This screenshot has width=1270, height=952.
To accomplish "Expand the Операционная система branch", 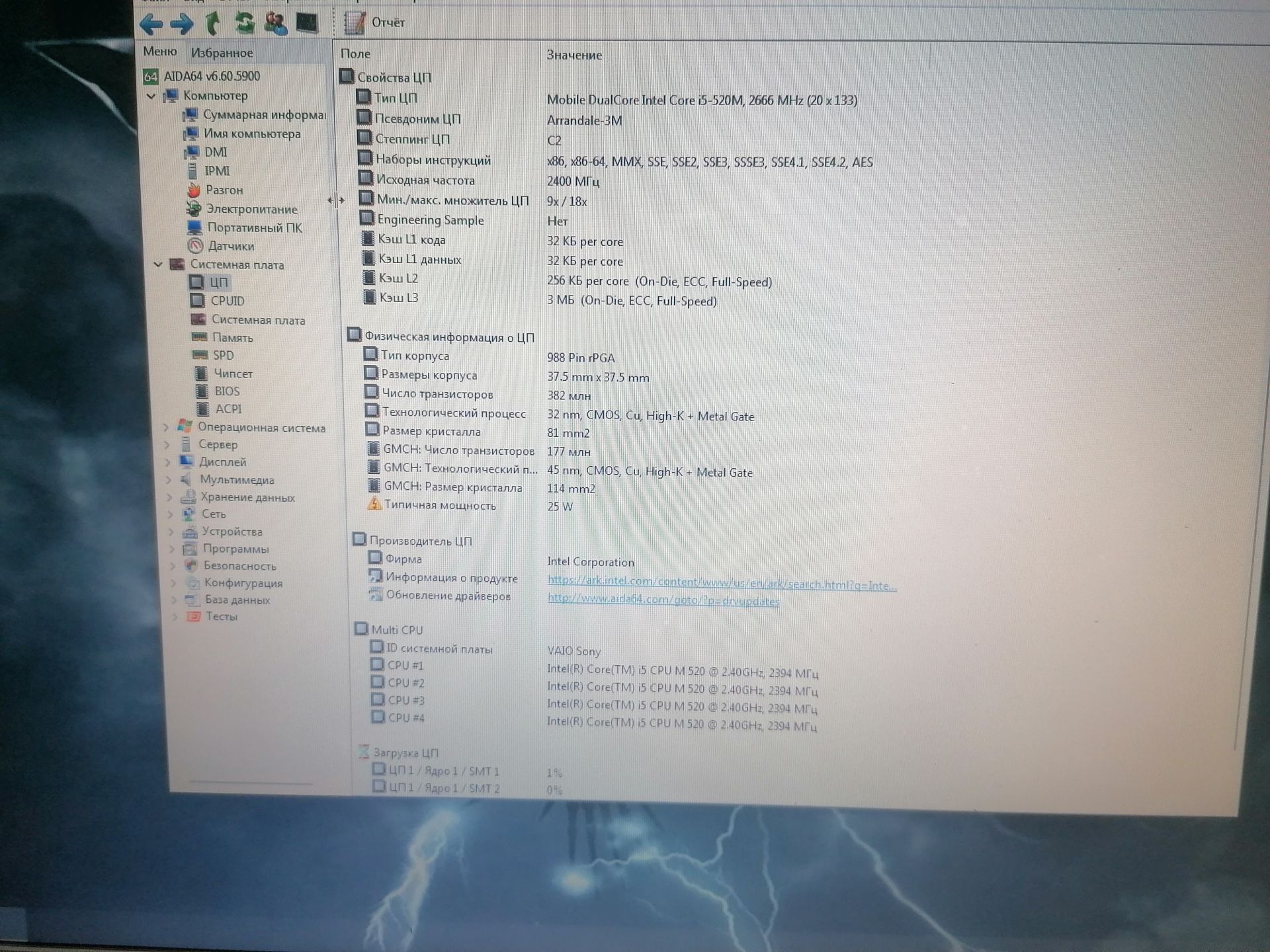I will click(x=167, y=428).
